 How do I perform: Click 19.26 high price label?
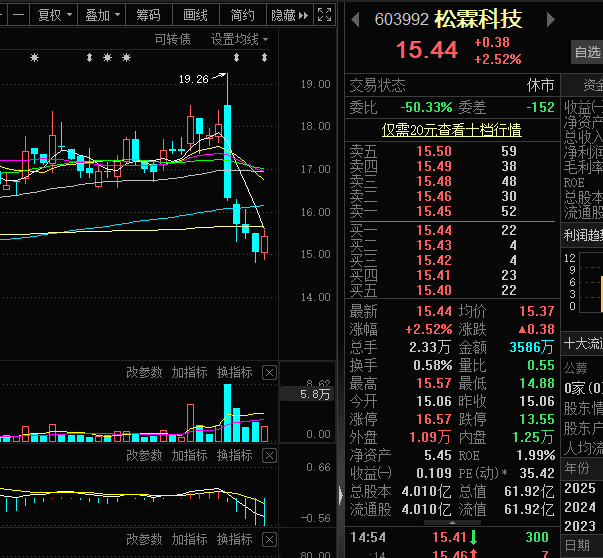[x=193, y=79]
